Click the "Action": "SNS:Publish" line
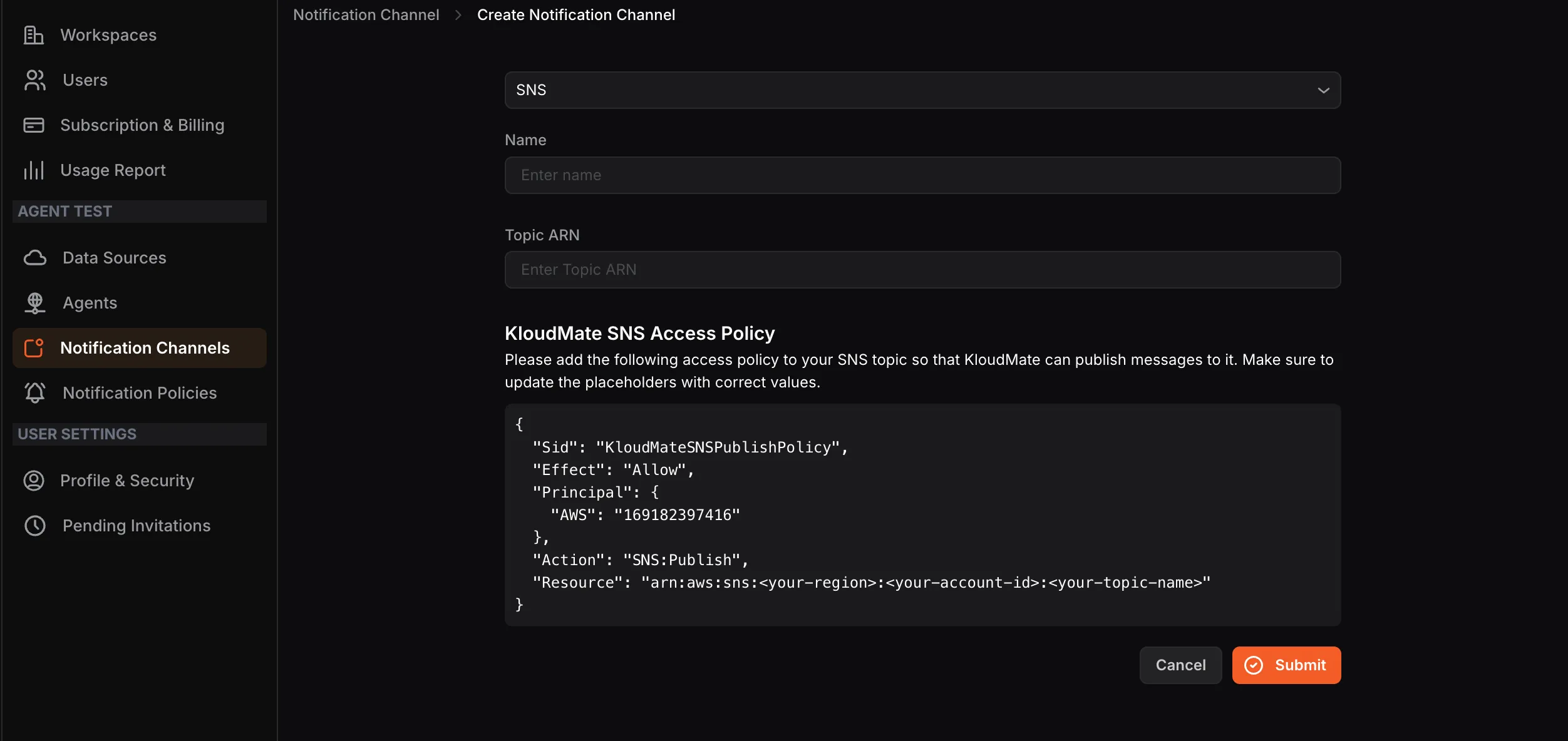The image size is (1568, 741). click(x=641, y=560)
